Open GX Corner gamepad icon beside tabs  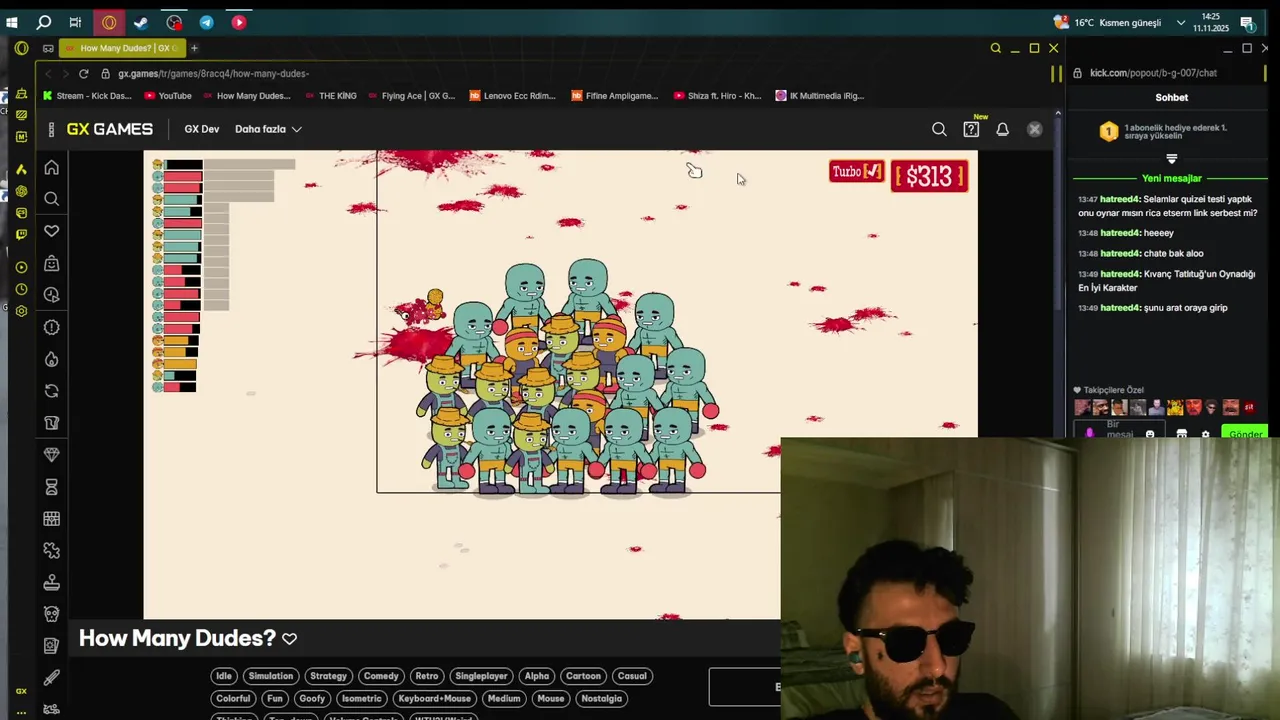48,48
